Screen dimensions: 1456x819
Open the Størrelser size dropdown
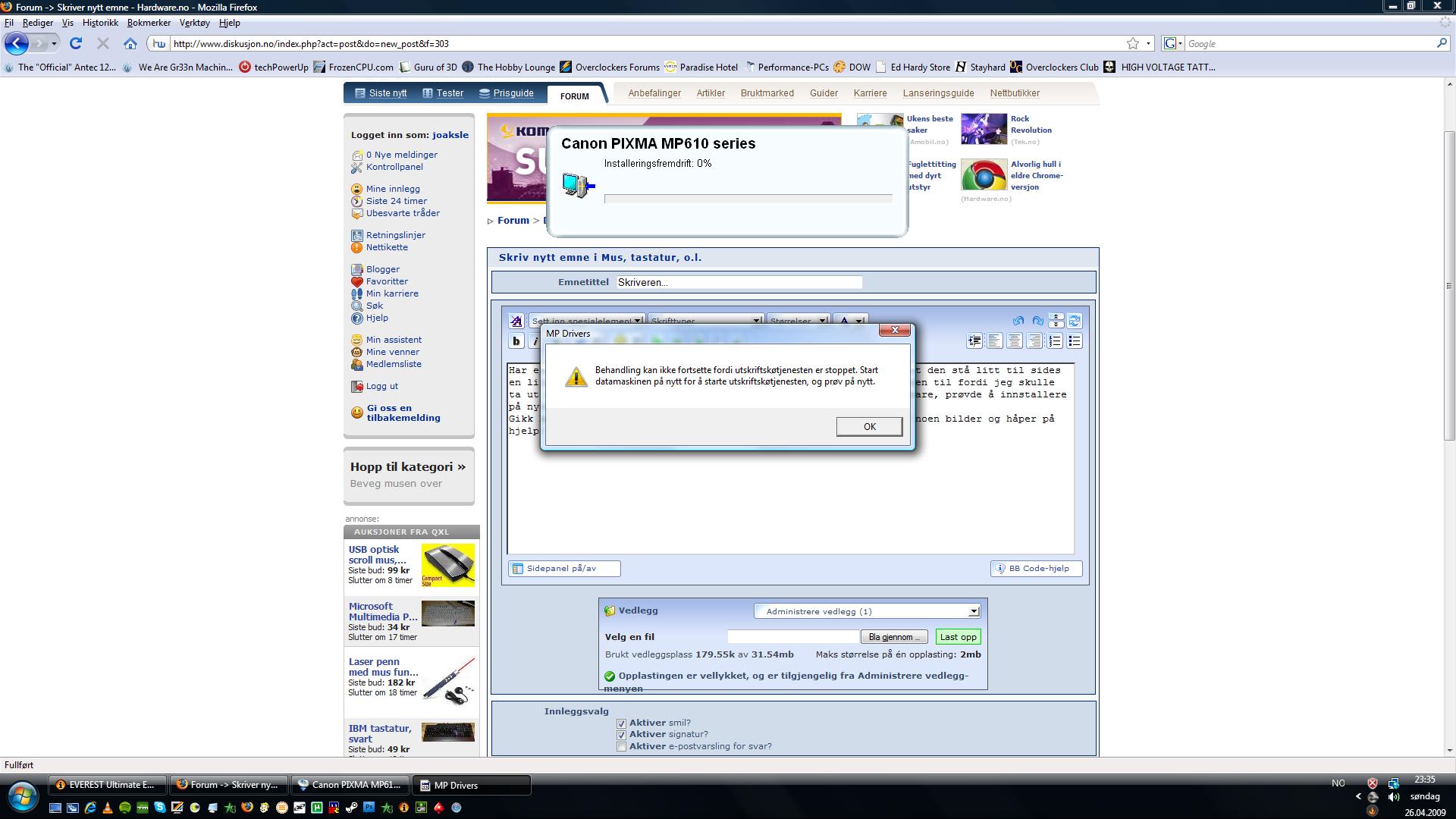[799, 321]
